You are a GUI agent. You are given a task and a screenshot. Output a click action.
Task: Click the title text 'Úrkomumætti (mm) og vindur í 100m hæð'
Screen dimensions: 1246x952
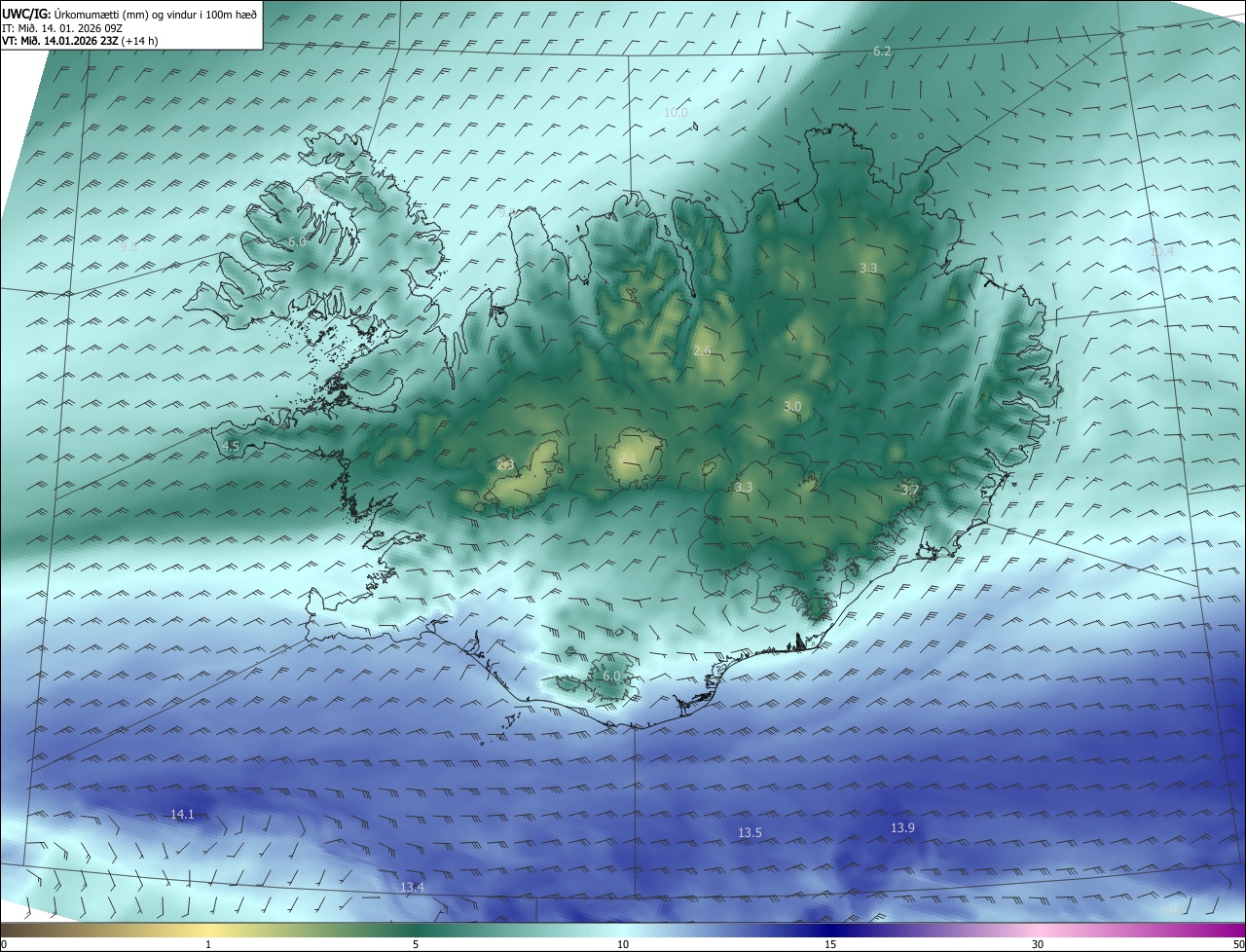pos(155,14)
